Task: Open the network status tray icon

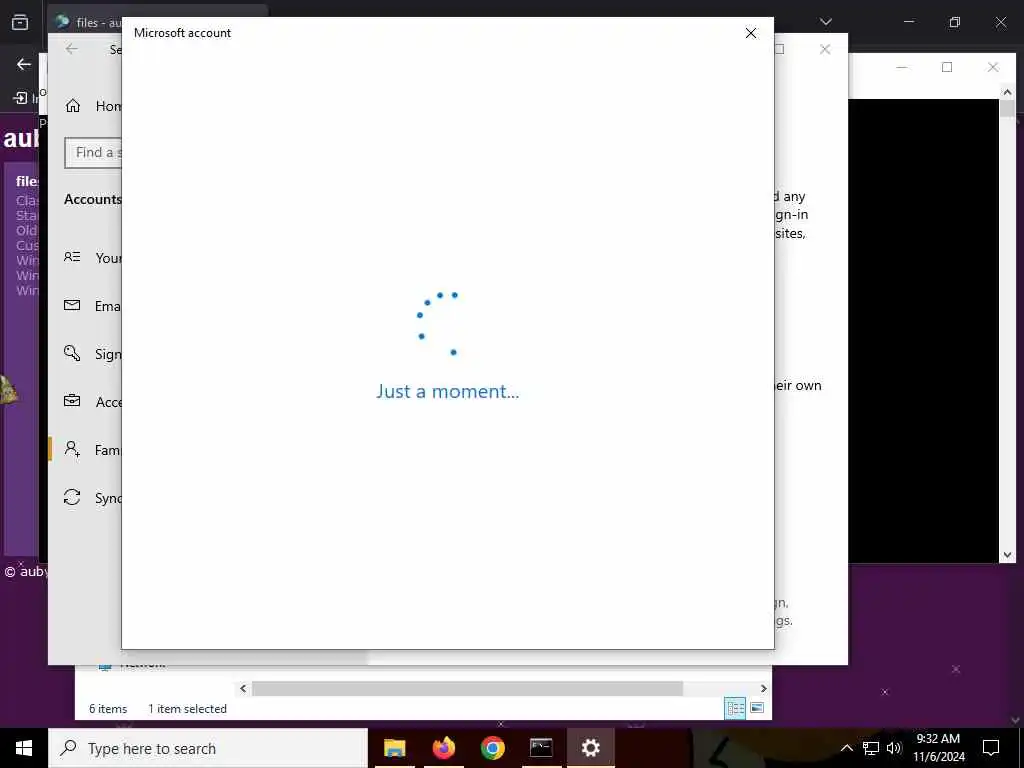Action: click(x=871, y=748)
